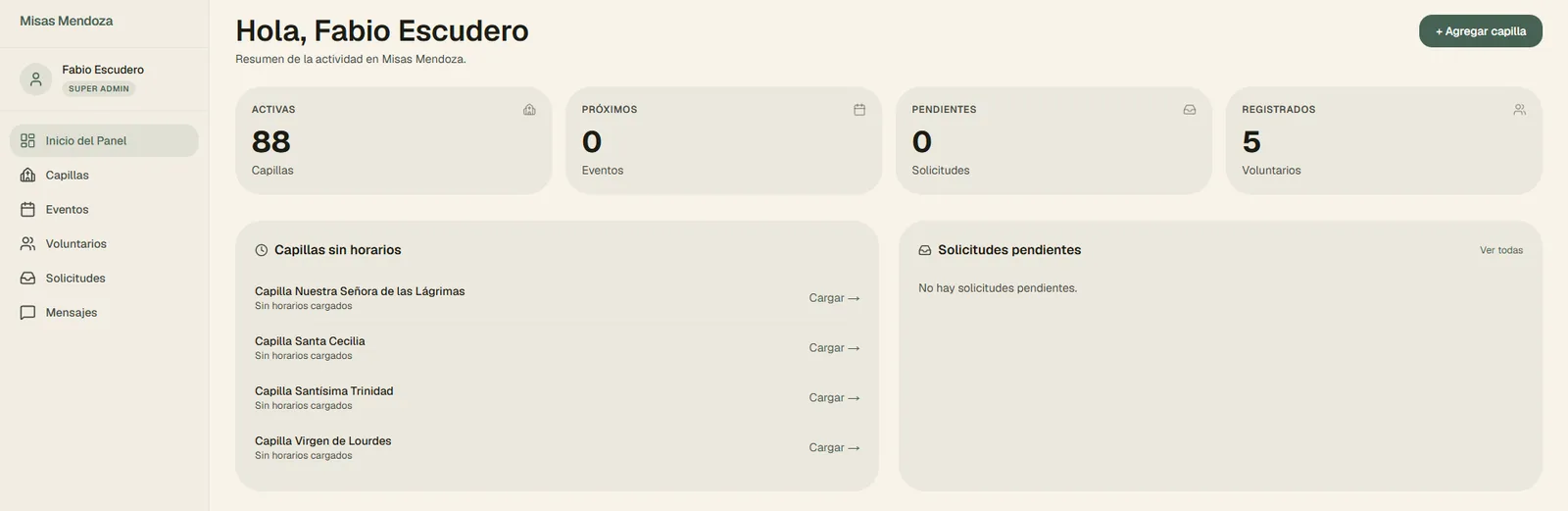Click the REGISTRADOS card label
Image resolution: width=1568 pixels, height=511 pixels.
coord(1279,110)
